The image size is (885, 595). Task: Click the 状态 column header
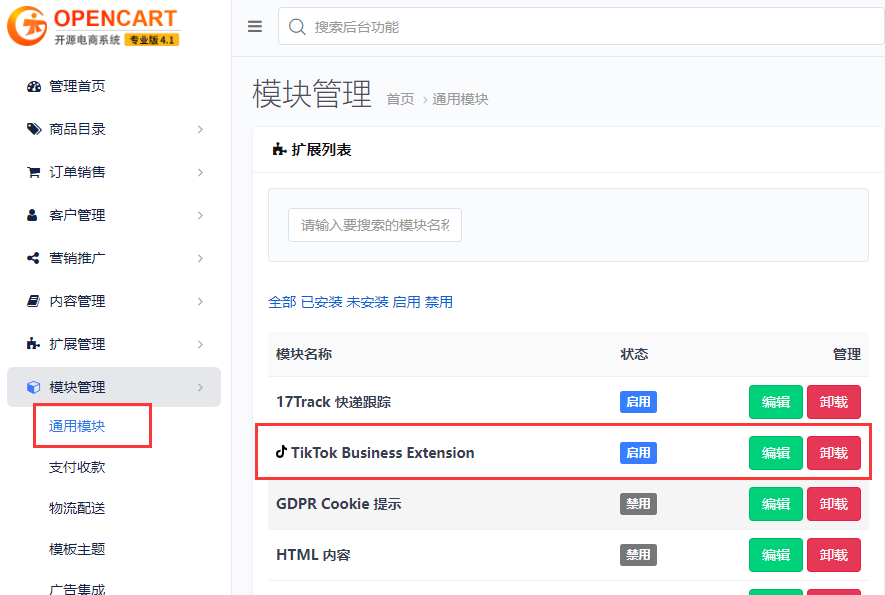tap(634, 354)
